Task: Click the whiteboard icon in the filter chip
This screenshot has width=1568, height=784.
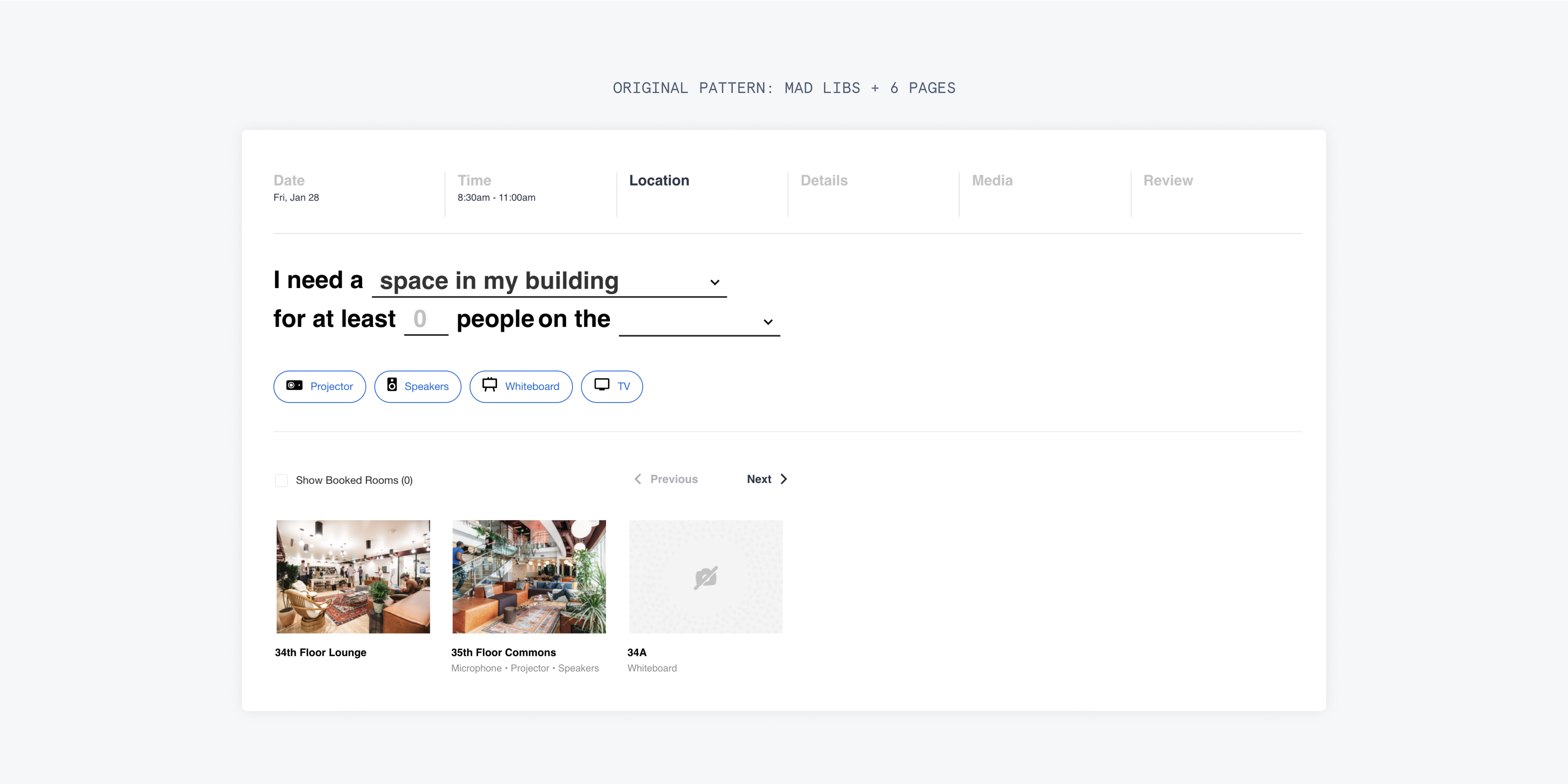Action: [489, 385]
